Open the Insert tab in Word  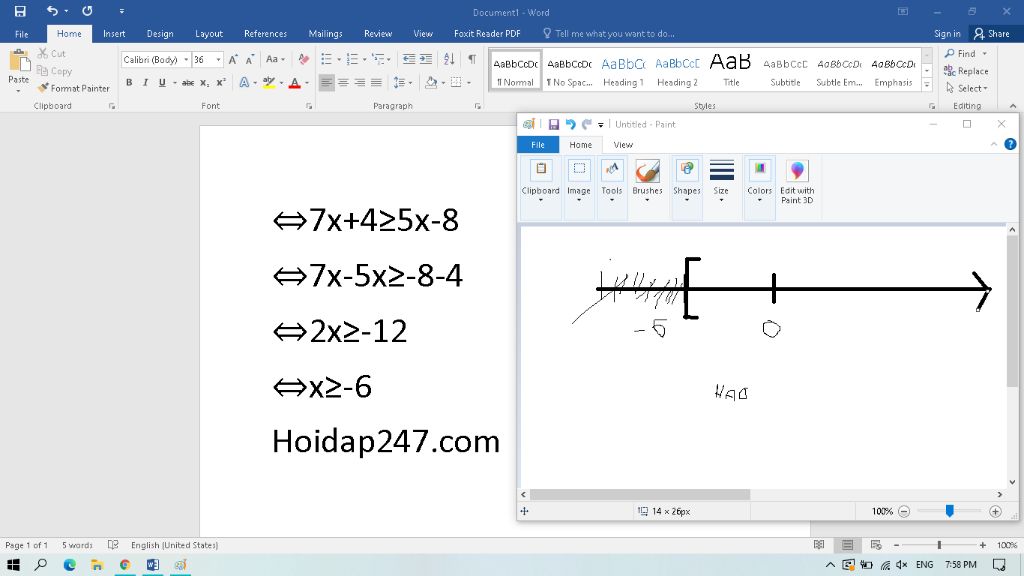(114, 33)
